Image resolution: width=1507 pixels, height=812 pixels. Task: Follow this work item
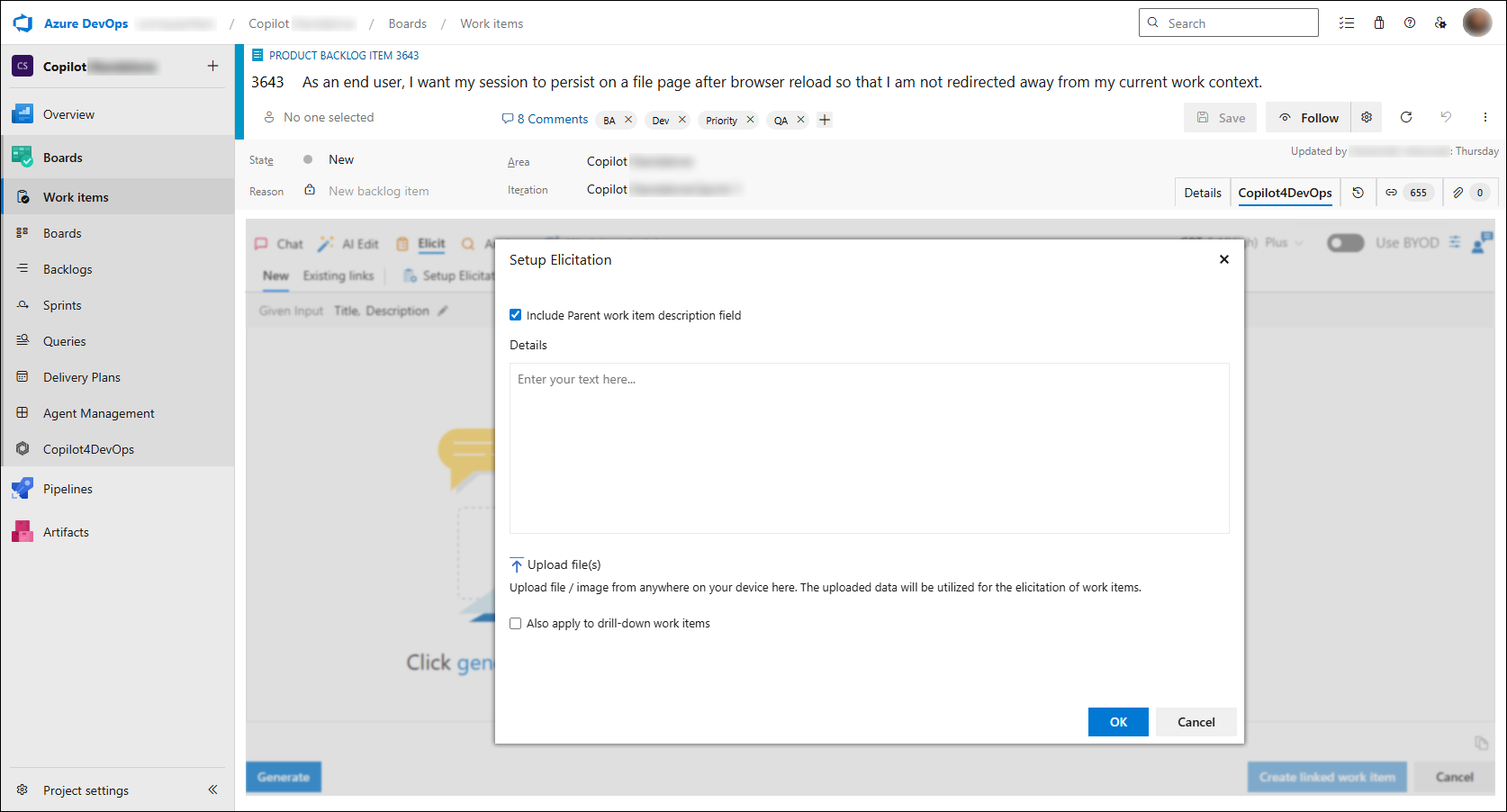(1308, 118)
